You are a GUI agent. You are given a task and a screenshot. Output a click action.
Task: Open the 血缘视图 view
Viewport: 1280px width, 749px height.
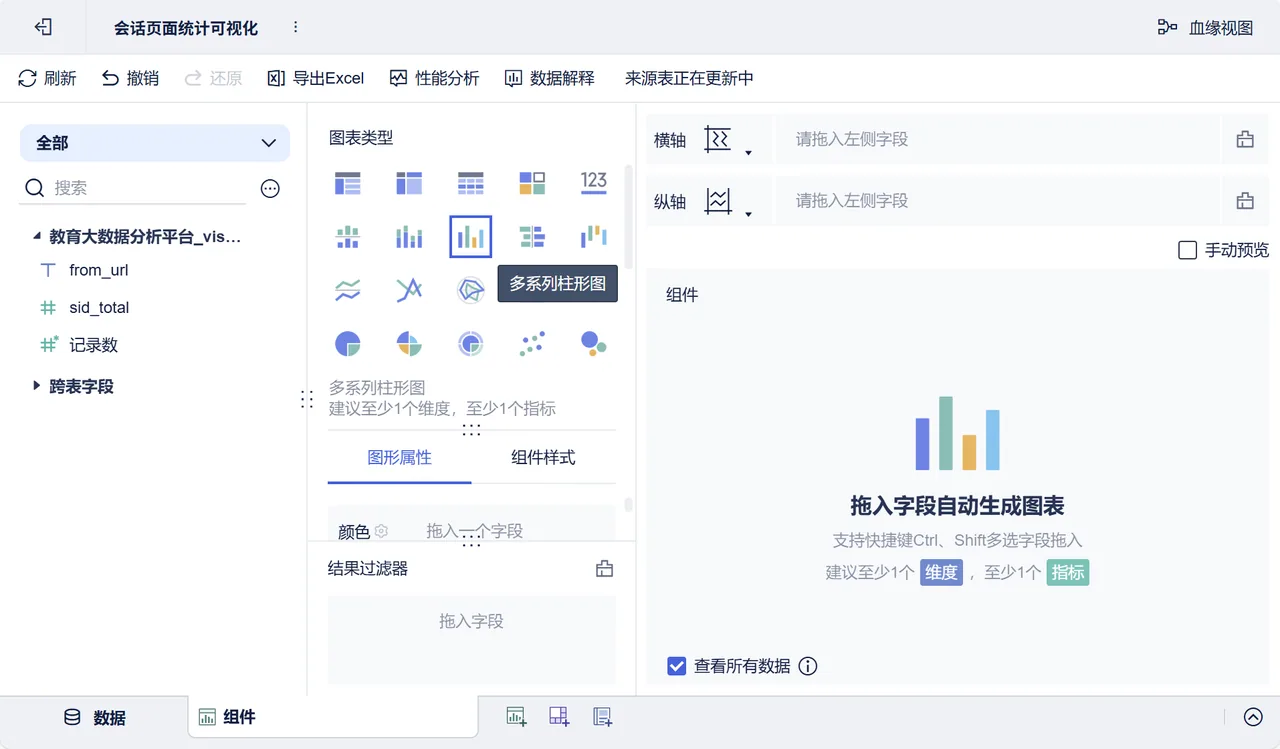[x=1205, y=28]
